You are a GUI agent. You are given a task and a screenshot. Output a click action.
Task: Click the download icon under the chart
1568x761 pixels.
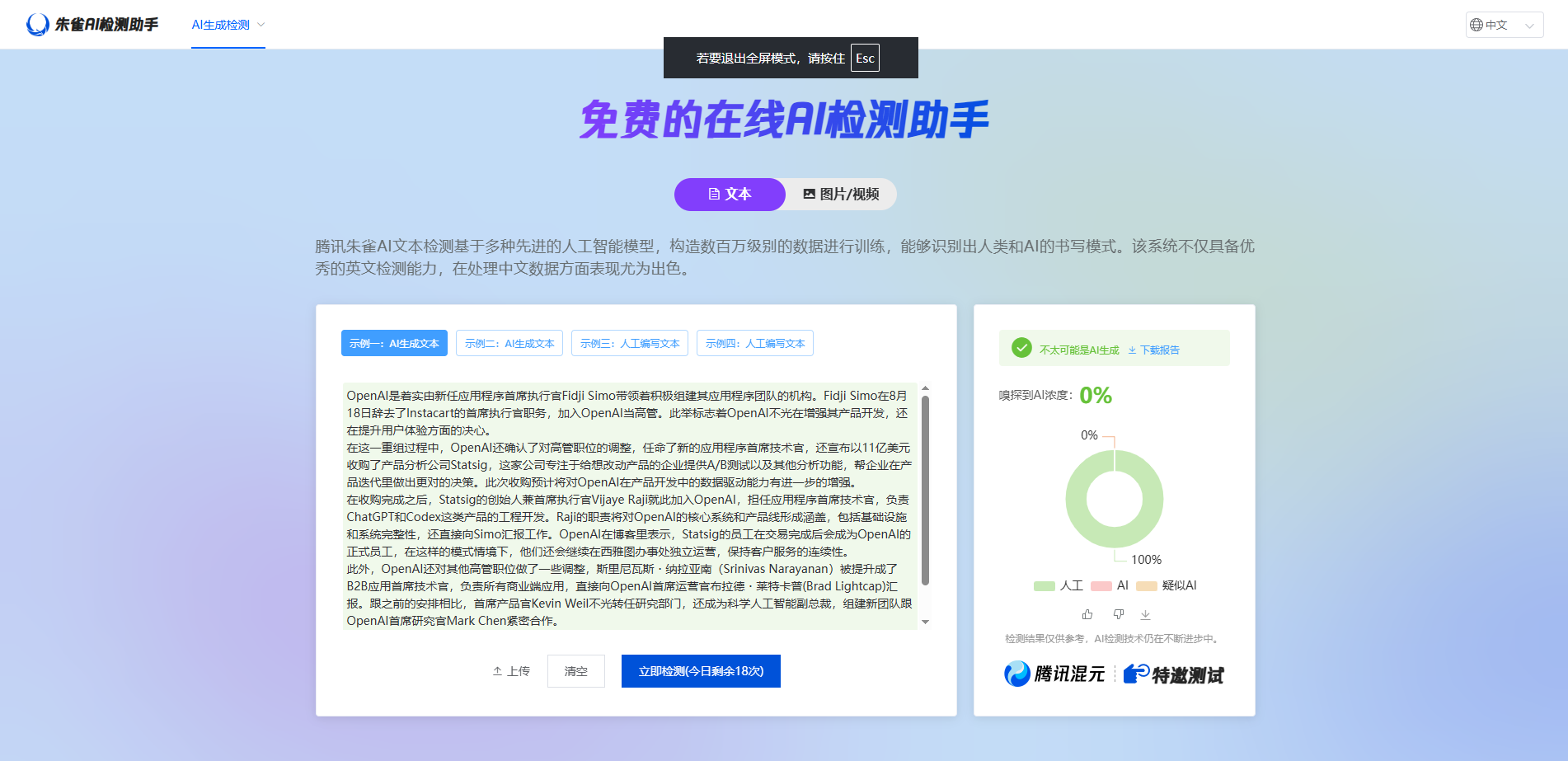pyautogui.click(x=1145, y=614)
